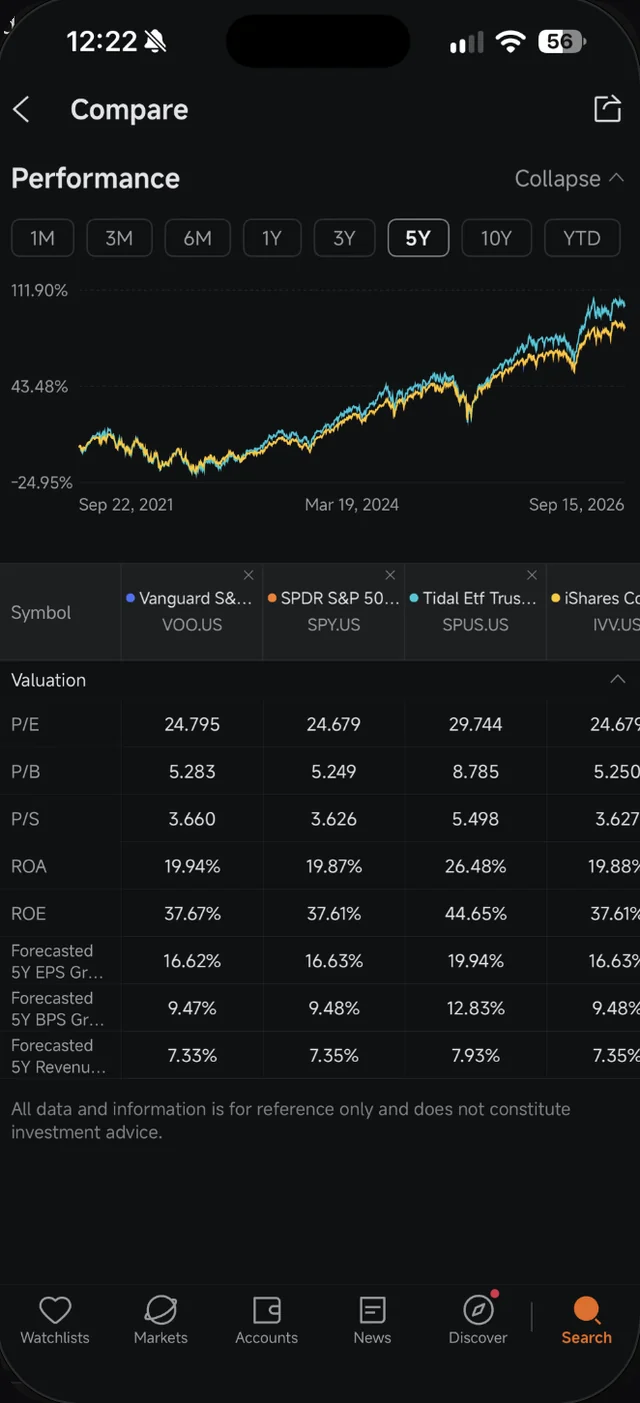Select the YTD time range
Viewport: 640px width, 1403px height.
click(x=582, y=238)
